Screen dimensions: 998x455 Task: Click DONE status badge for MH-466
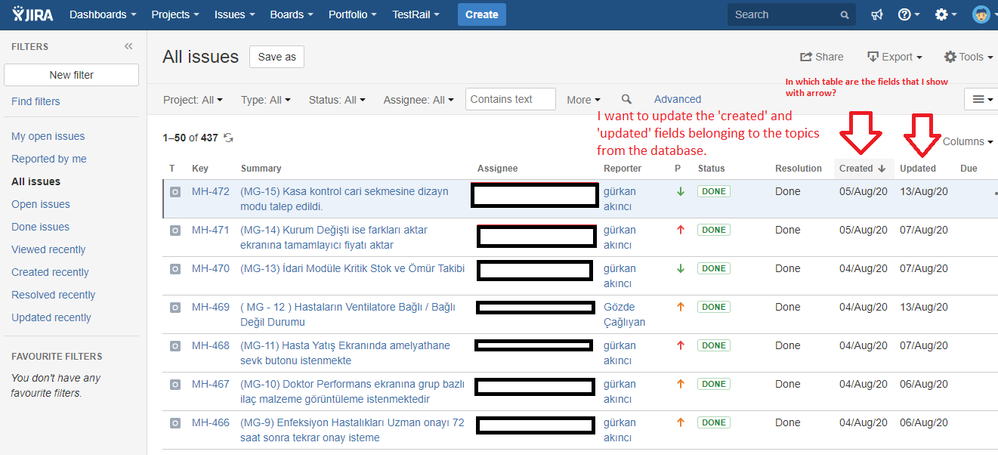(x=714, y=423)
